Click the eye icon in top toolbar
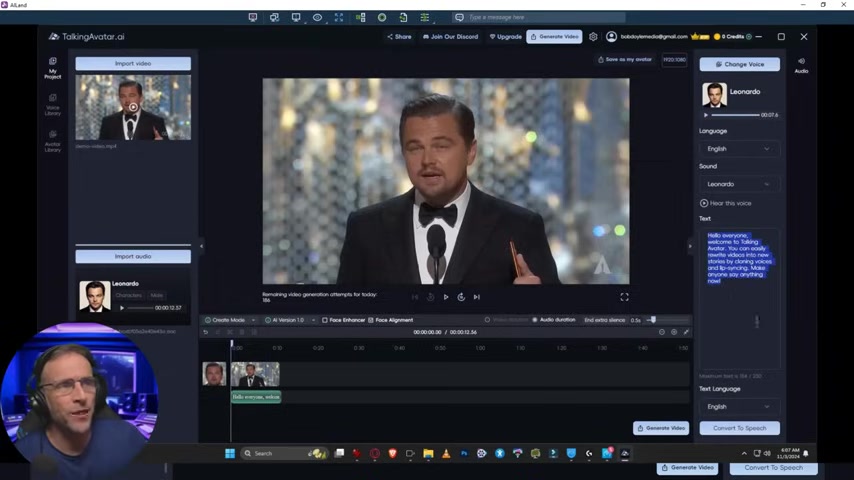The height and width of the screenshot is (480, 854). 317,17
